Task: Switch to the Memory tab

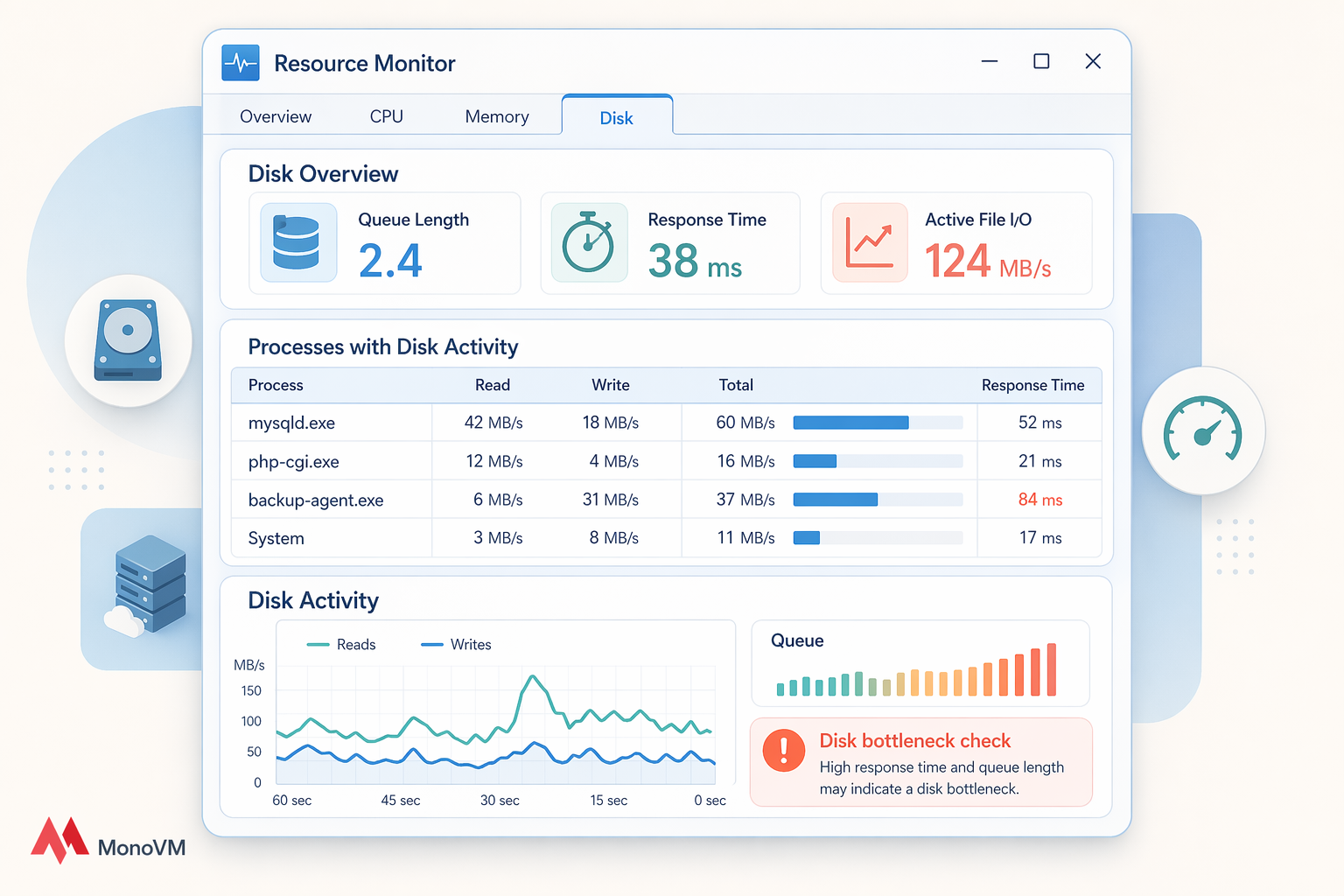Action: click(497, 115)
